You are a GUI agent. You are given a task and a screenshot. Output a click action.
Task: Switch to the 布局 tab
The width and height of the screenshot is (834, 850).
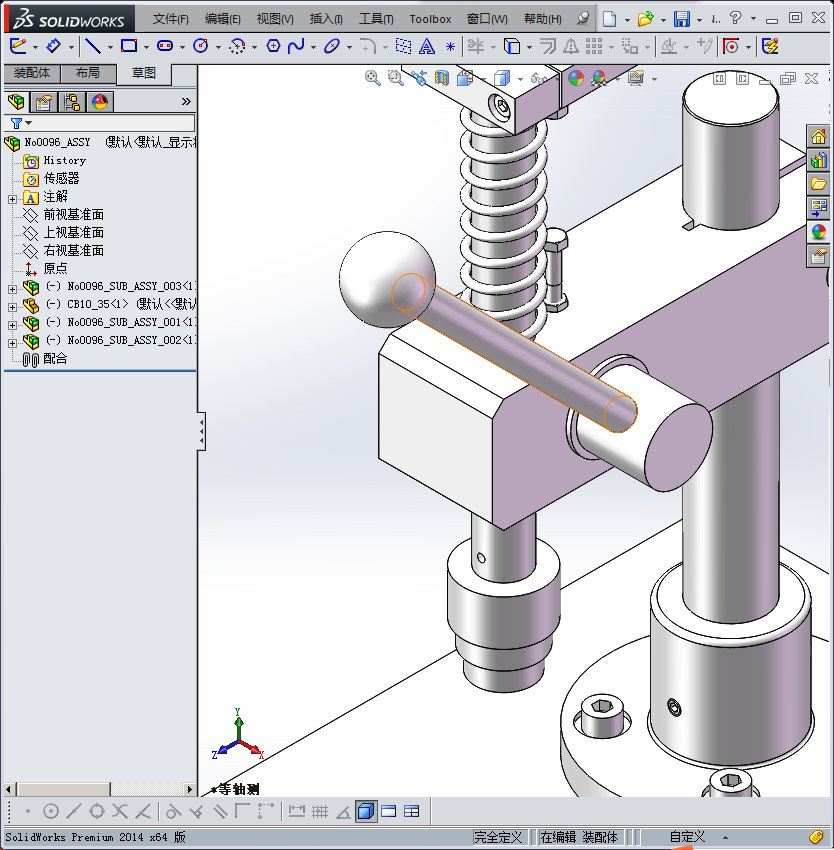pyautogui.click(x=88, y=73)
